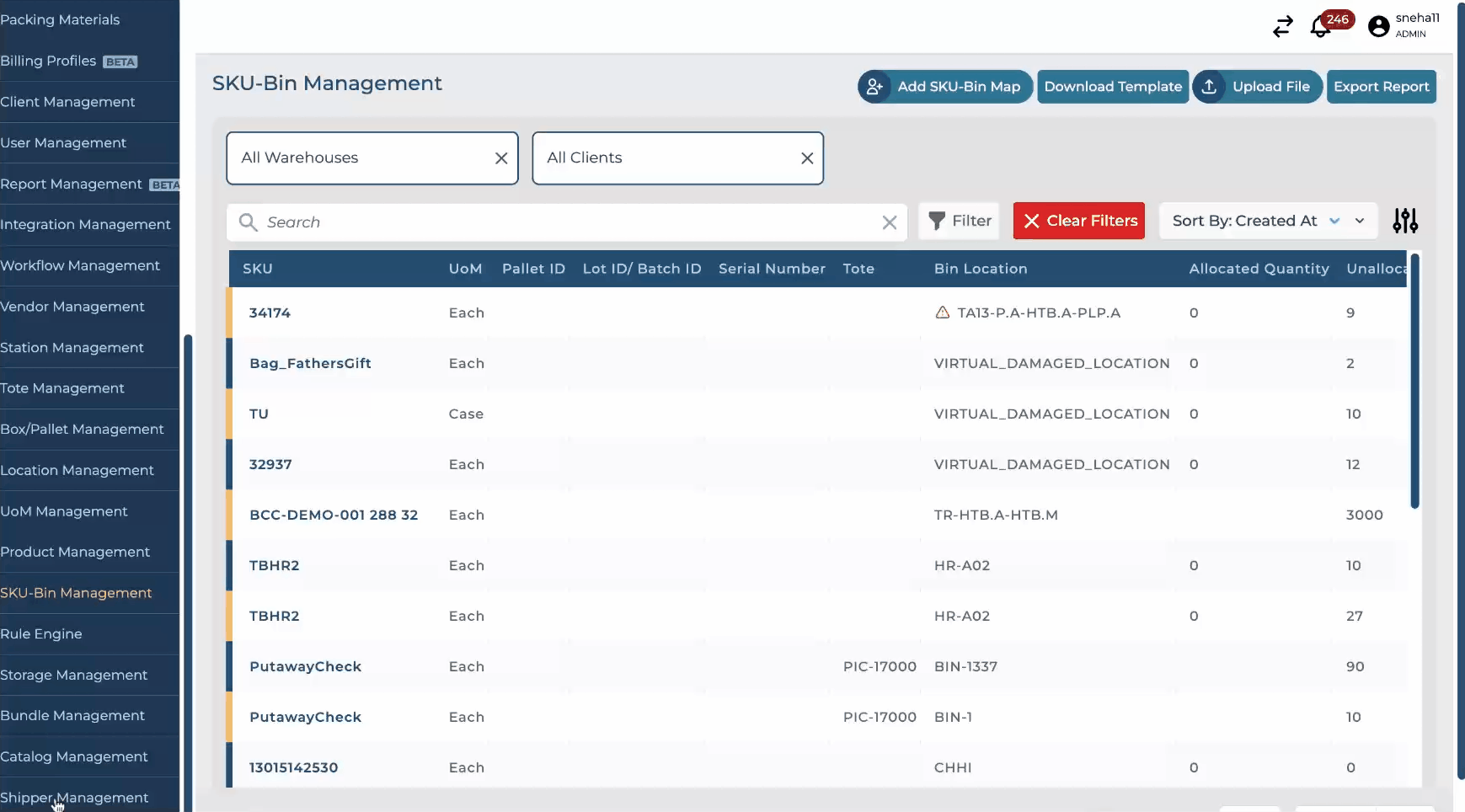Image resolution: width=1465 pixels, height=812 pixels.
Task: Open Location Management in sidebar
Action: click(78, 470)
